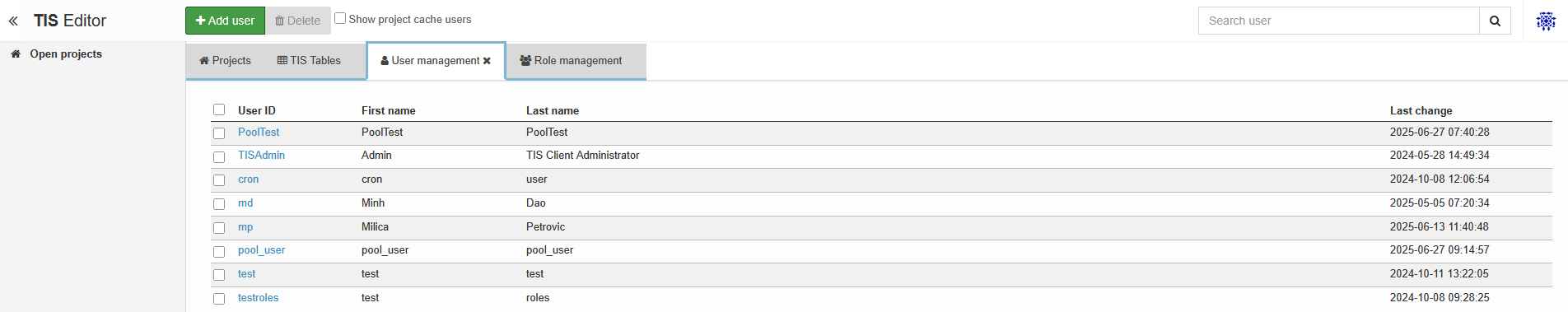Enable Show project cache users checkbox
Image resolution: width=1568 pixels, height=312 pixels.
pos(340,18)
